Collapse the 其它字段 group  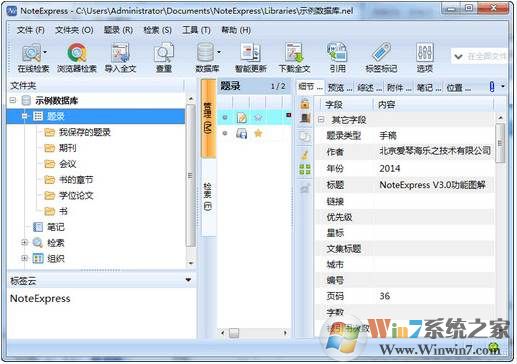[321, 119]
